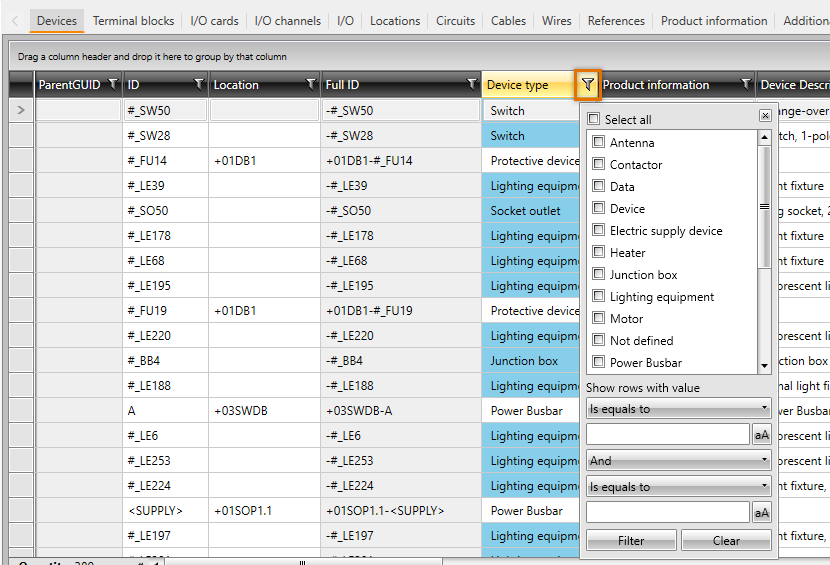This screenshot has width=830, height=565.
Task: Expand the second 'Is equals to' dropdown
Action: click(x=678, y=487)
